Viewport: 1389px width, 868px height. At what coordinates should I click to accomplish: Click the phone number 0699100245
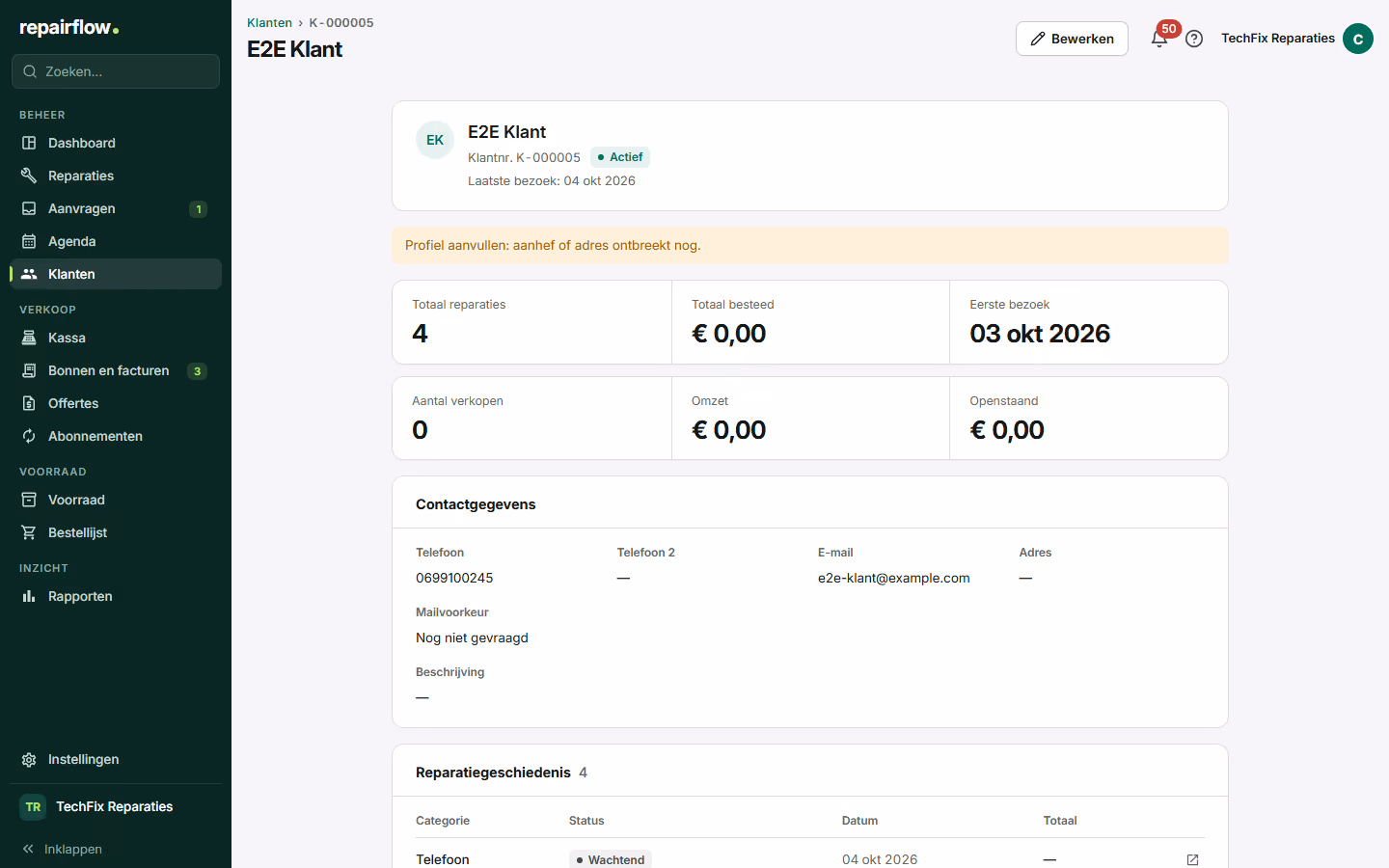click(454, 578)
